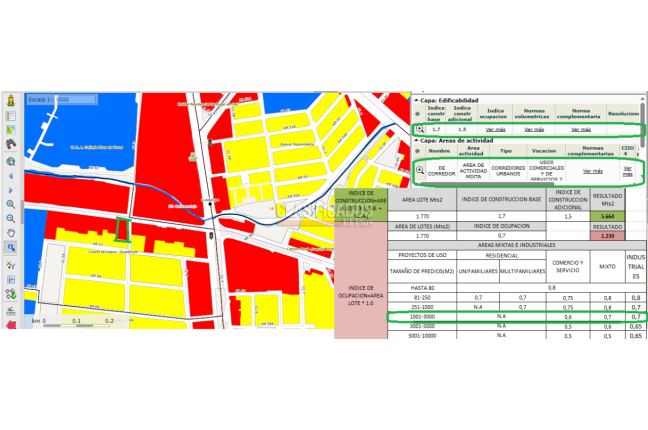The image size is (648, 430).
Task: Zoom to full extent with globe icon
Action: tap(11, 162)
